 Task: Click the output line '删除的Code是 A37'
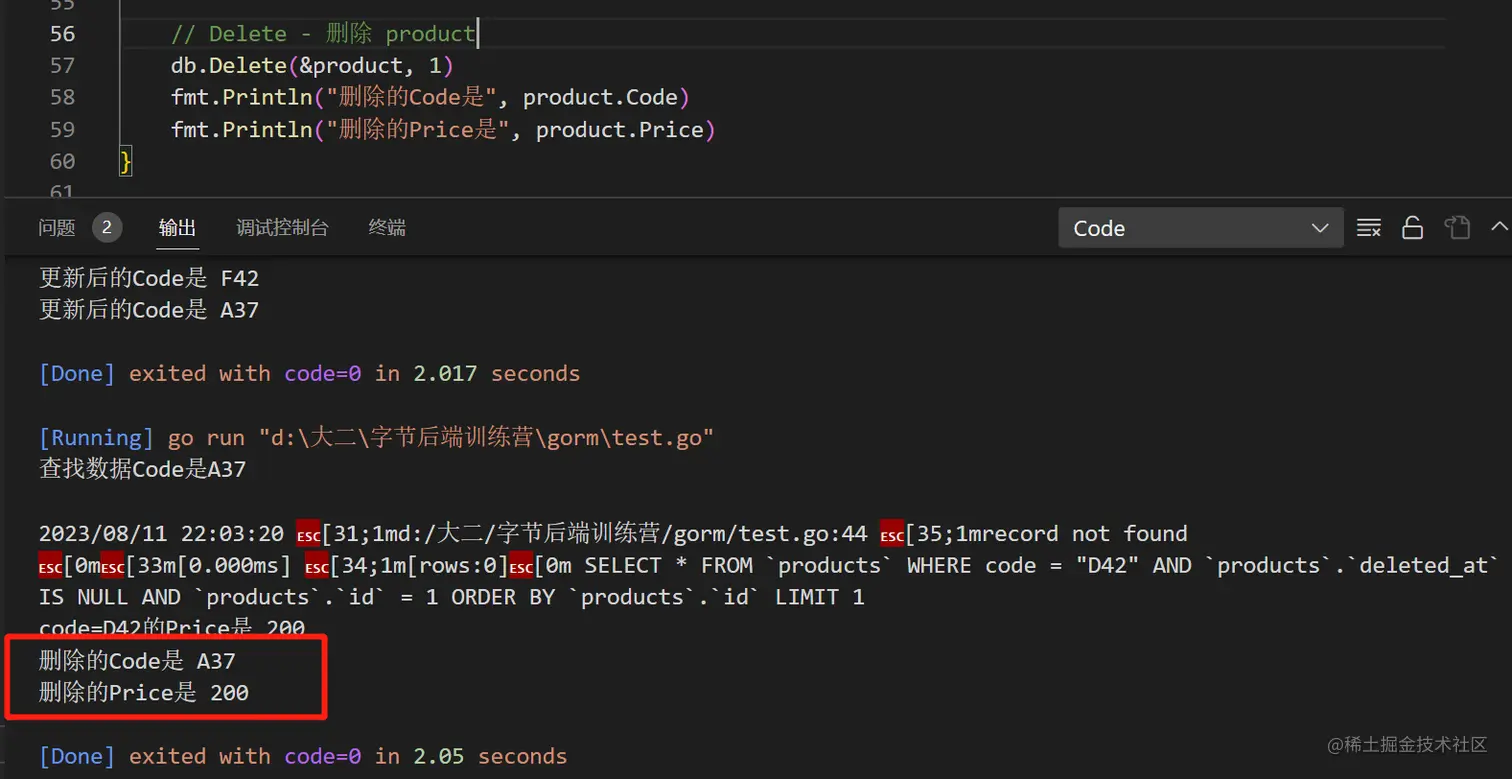coord(137,661)
